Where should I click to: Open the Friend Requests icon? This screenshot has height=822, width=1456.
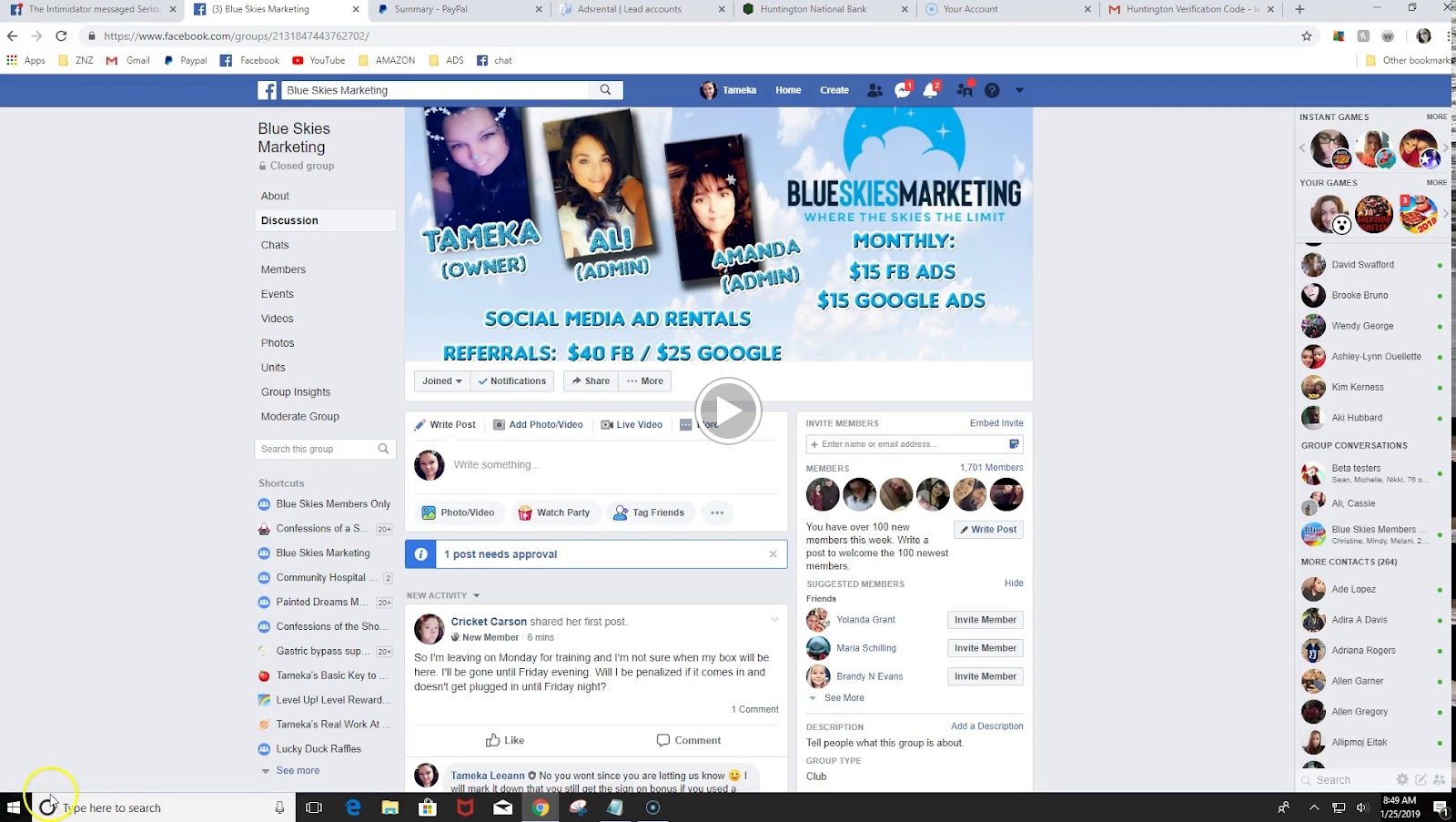coord(875,90)
